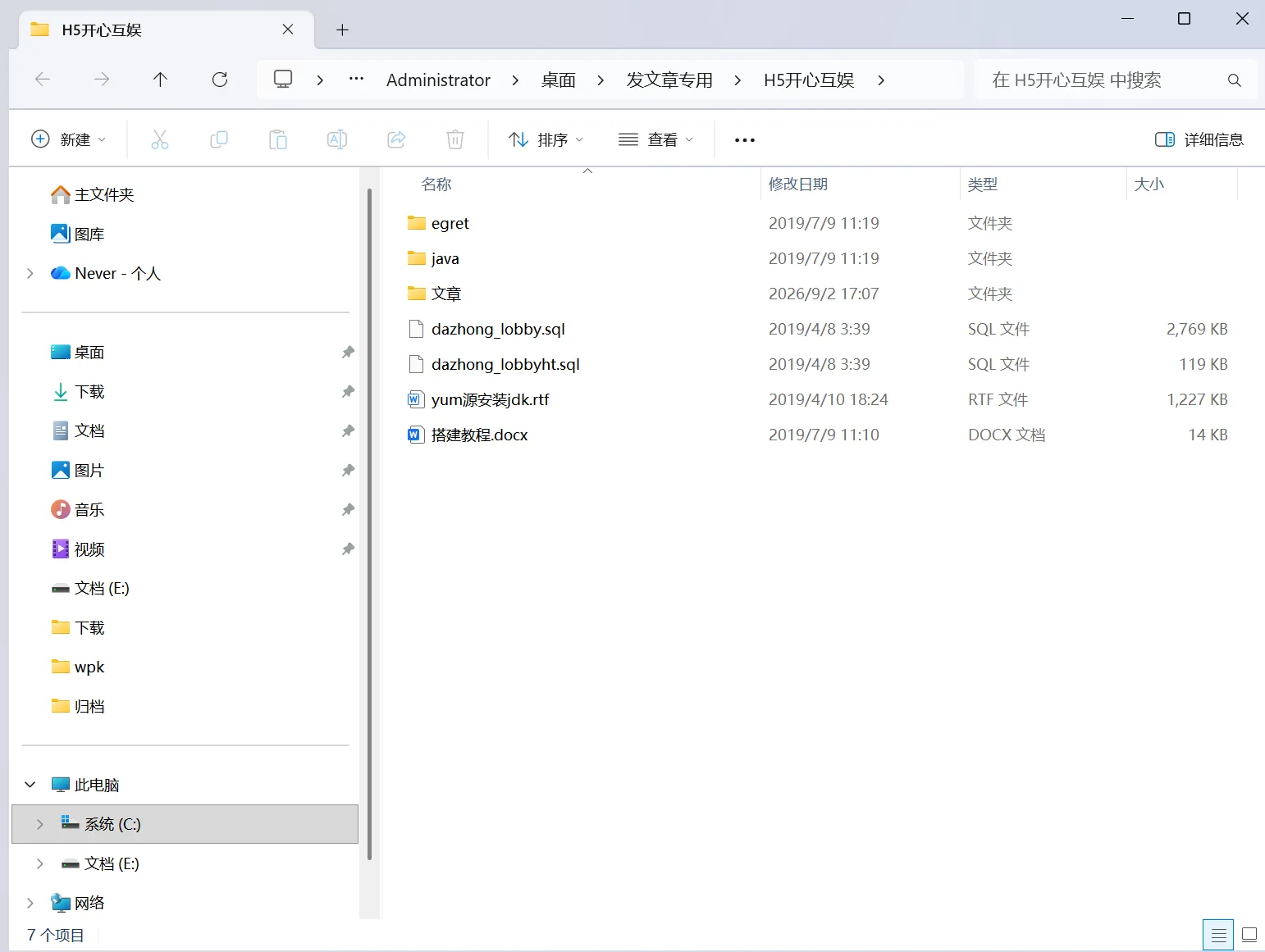Expand the Never - 个人 OneDrive node
Screen dimensions: 1265x952
[30, 273]
